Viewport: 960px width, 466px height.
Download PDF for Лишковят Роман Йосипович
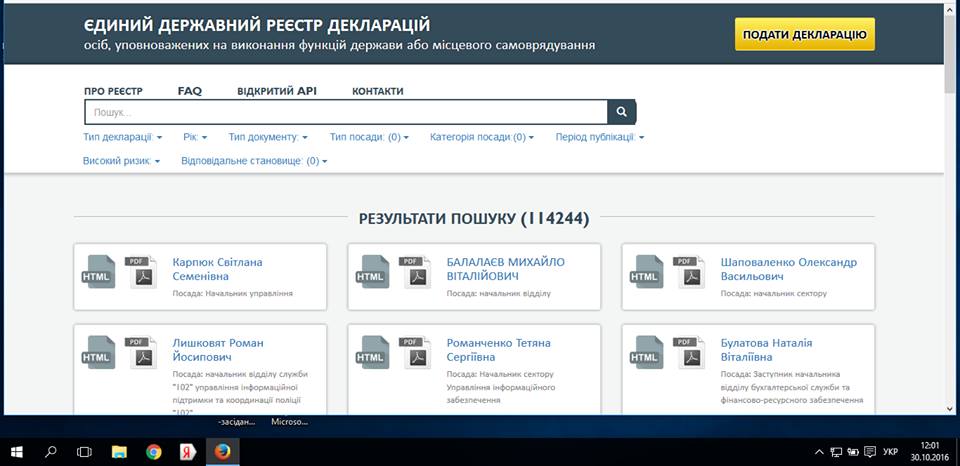[x=141, y=353]
